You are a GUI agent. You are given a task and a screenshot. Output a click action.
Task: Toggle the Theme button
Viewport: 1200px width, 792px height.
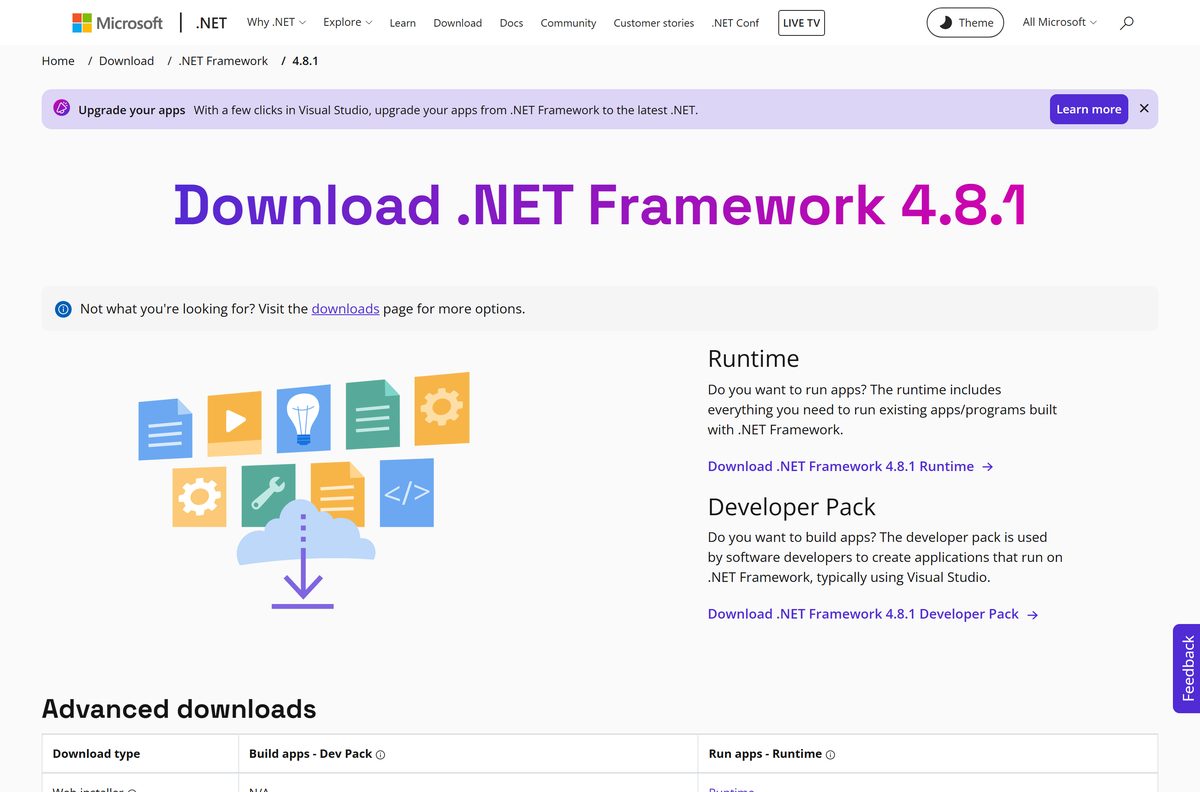click(965, 22)
